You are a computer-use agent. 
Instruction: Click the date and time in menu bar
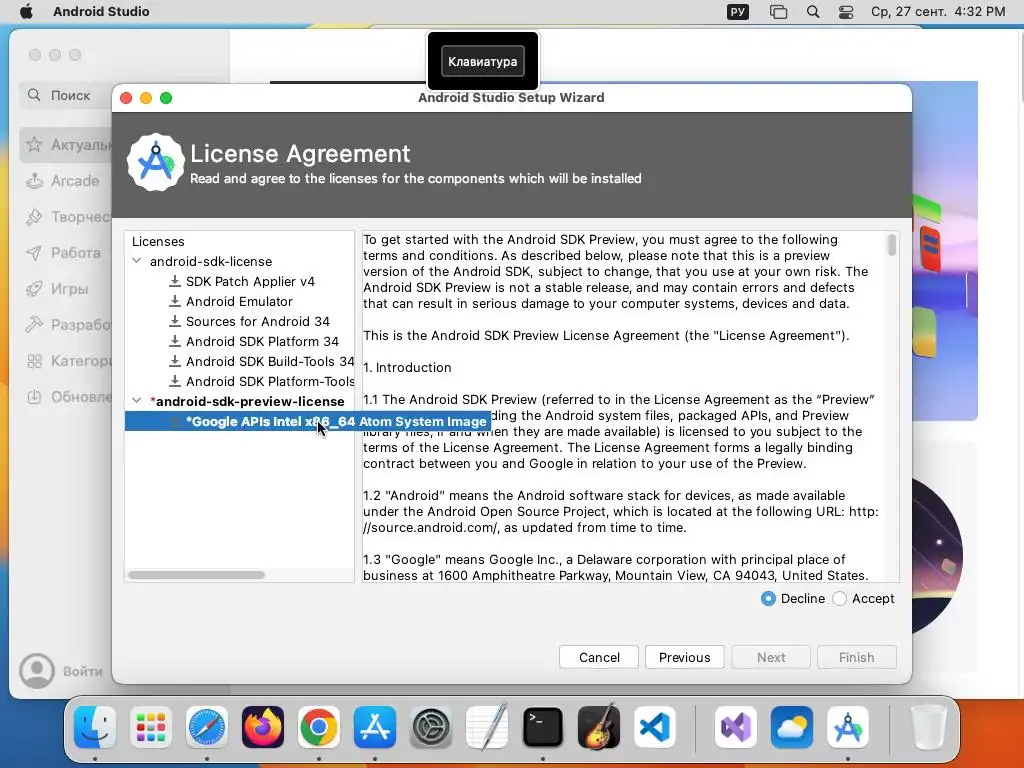point(938,11)
